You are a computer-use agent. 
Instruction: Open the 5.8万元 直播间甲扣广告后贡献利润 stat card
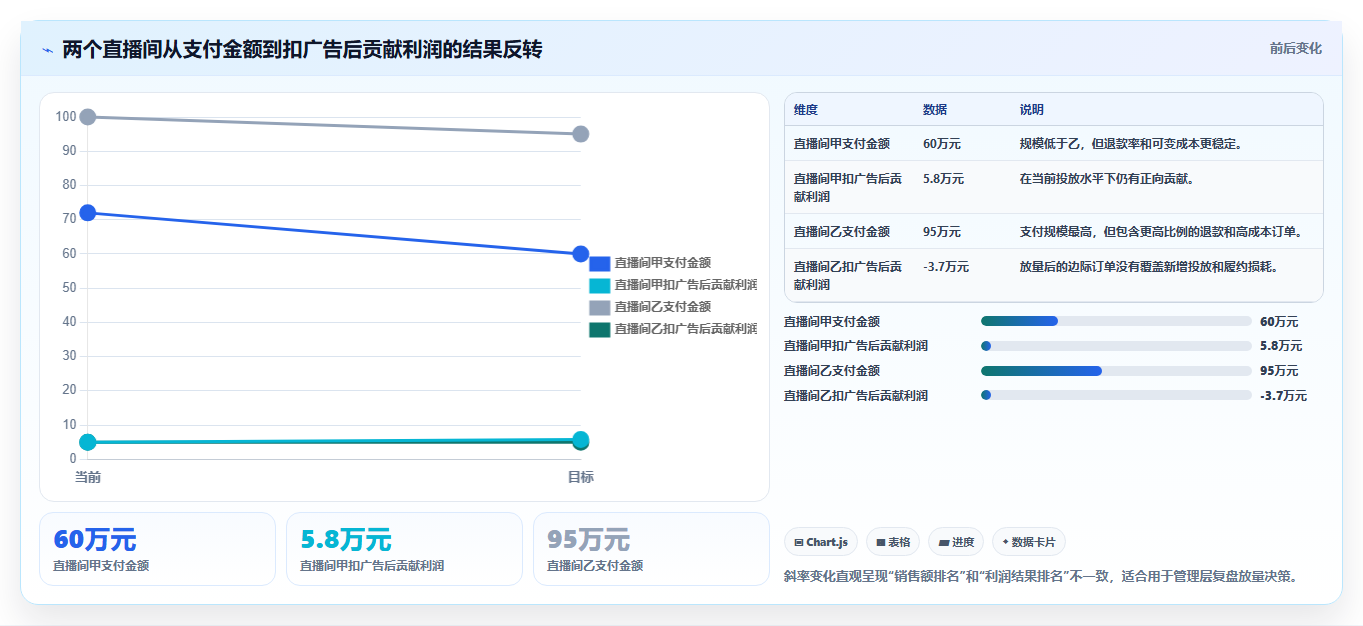pos(404,549)
